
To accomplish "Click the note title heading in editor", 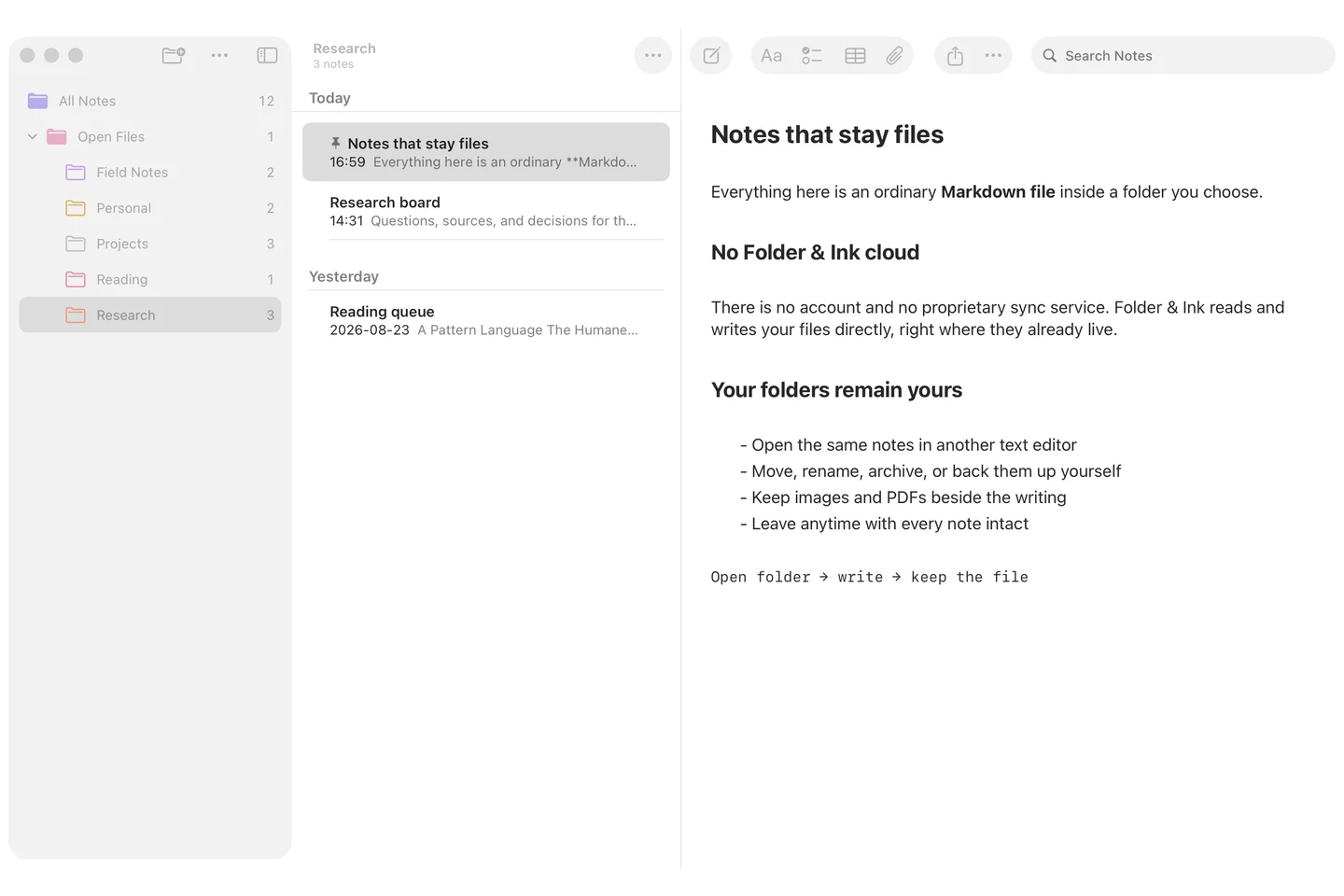I will tap(827, 134).
